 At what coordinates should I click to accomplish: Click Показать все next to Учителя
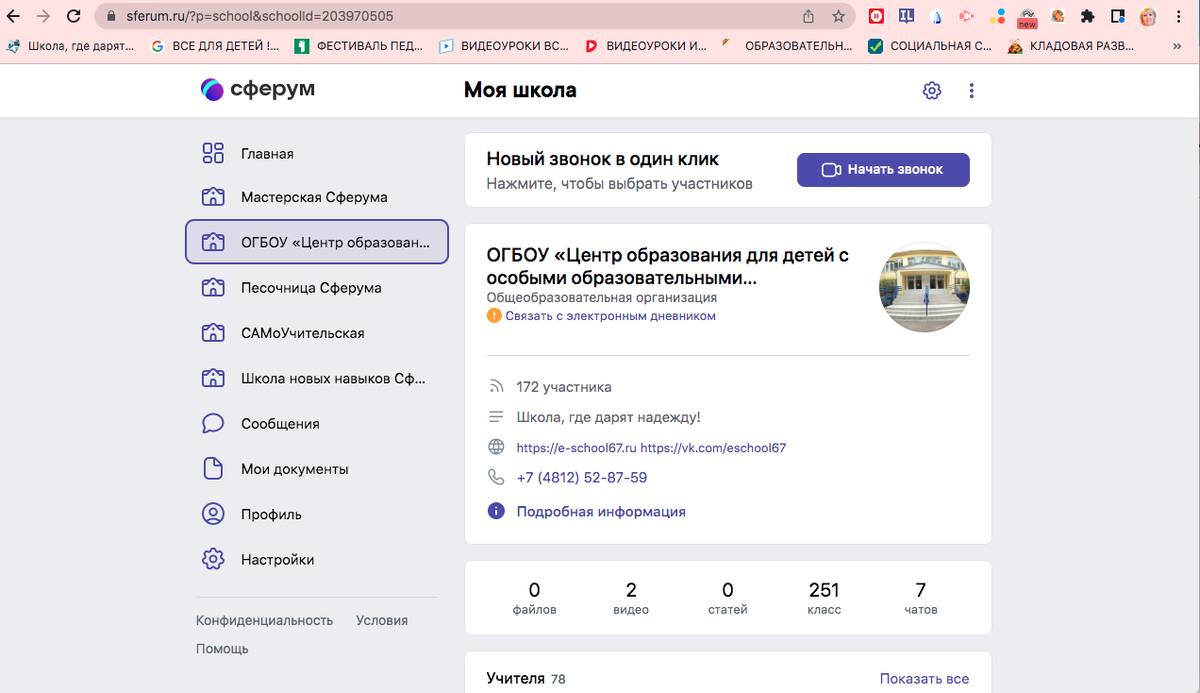coord(924,679)
